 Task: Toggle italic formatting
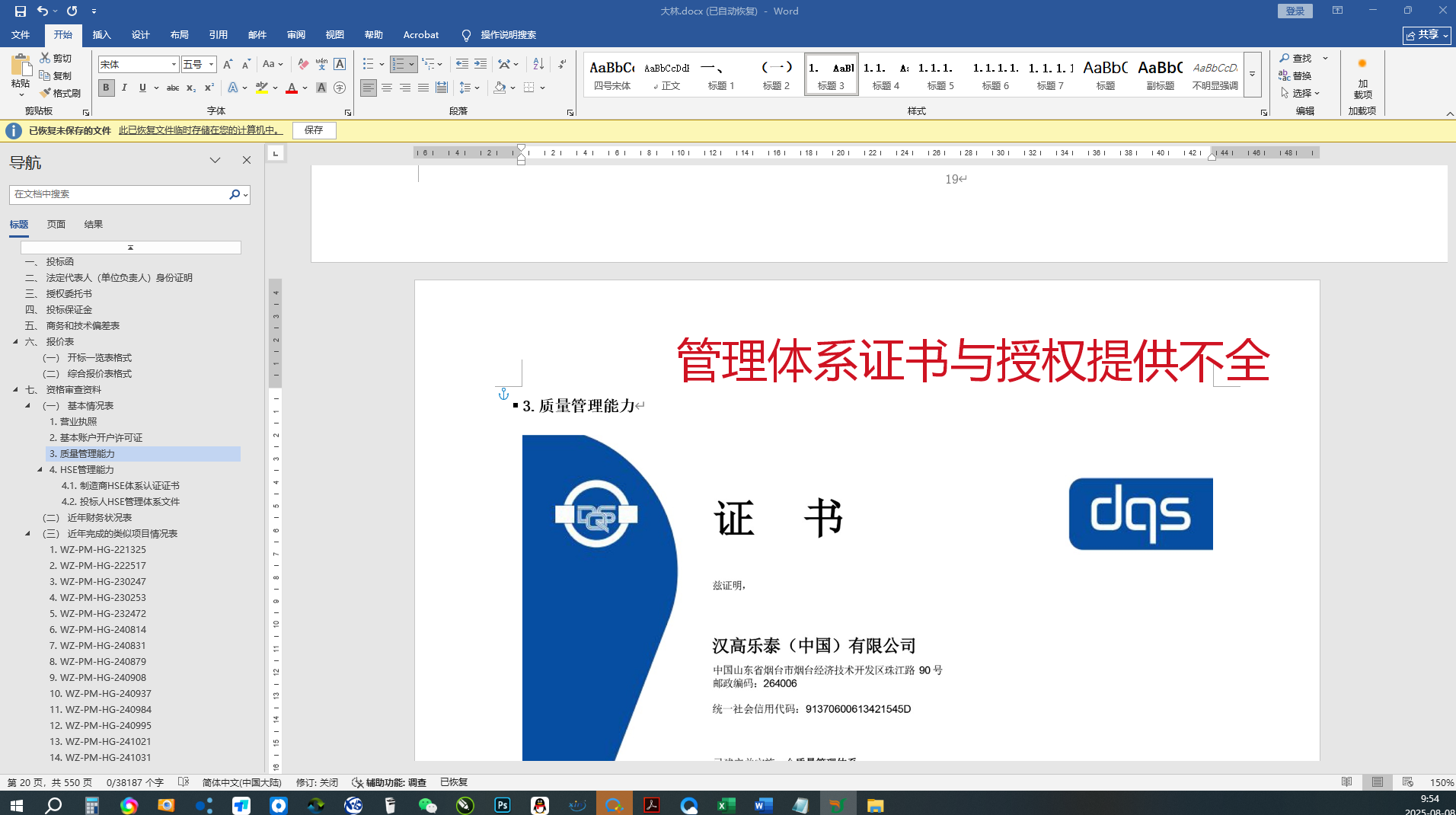point(124,88)
